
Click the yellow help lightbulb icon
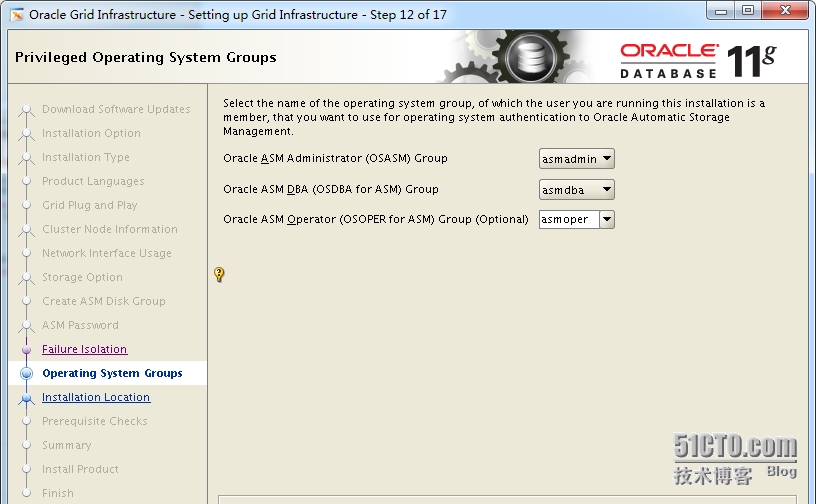click(219, 274)
